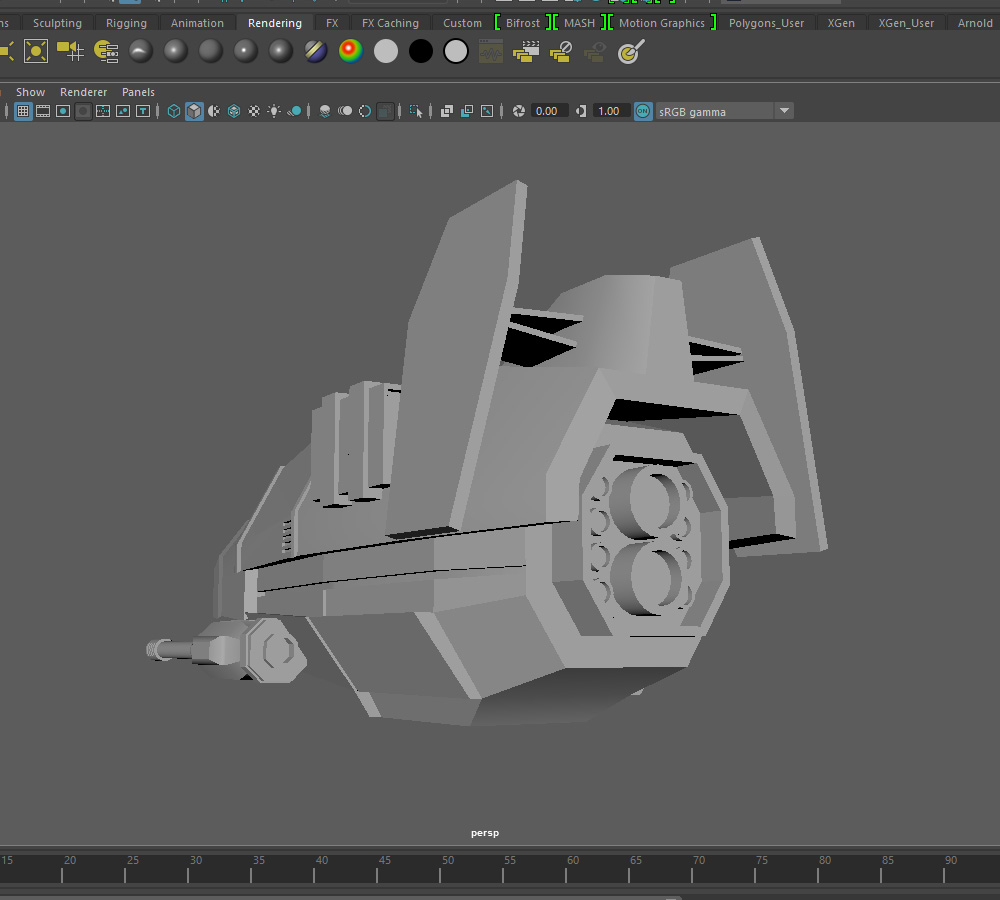
Task: Click the Hypershade shelf icon
Action: pyautogui.click(x=106, y=51)
